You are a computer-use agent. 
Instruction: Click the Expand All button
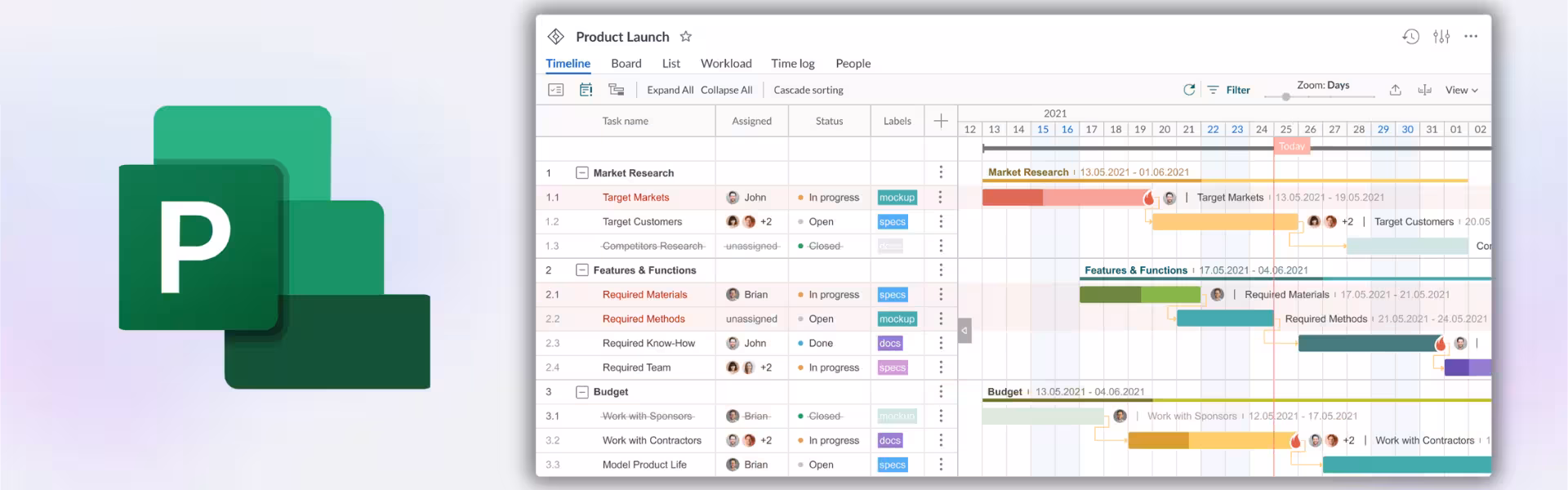[670, 90]
